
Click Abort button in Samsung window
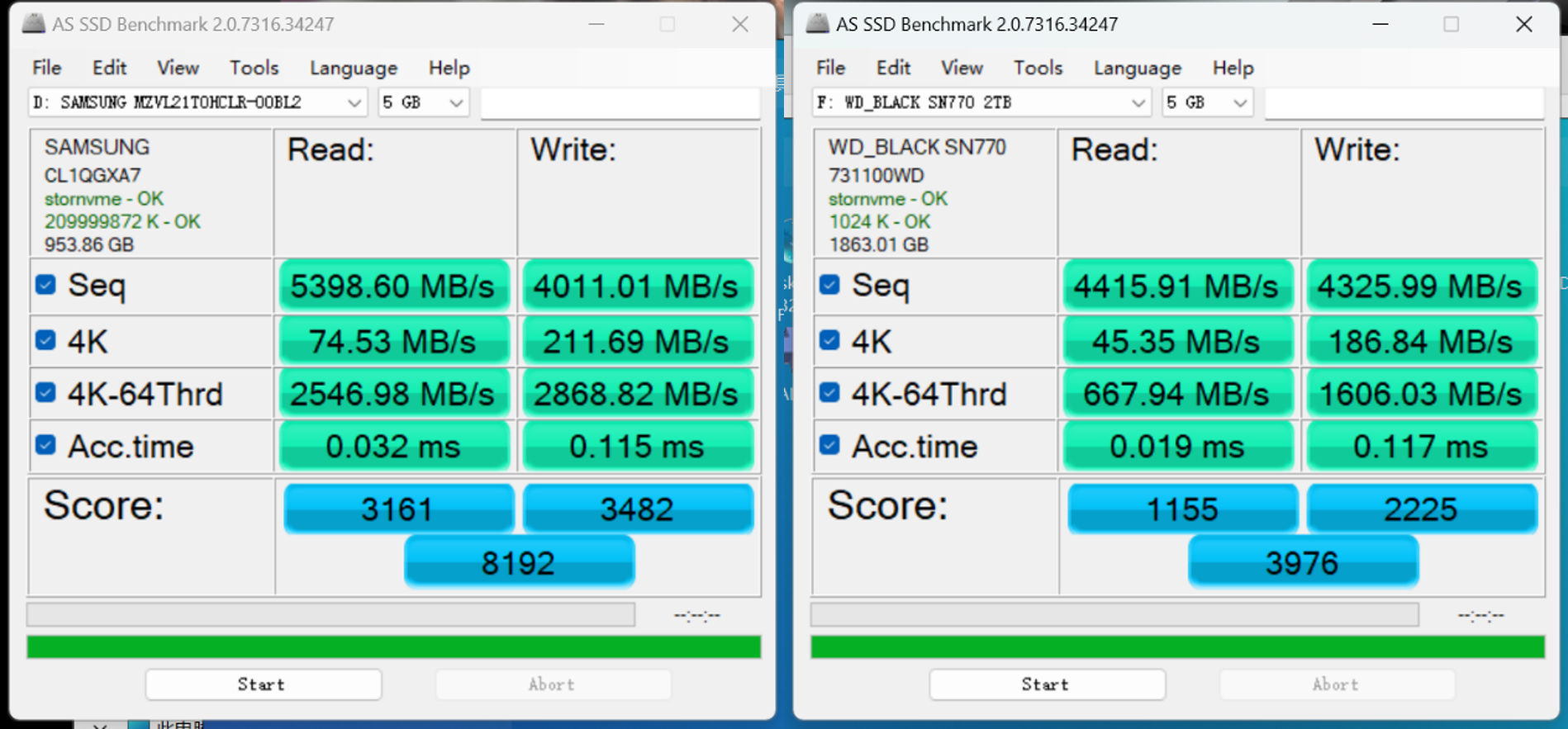click(x=553, y=684)
